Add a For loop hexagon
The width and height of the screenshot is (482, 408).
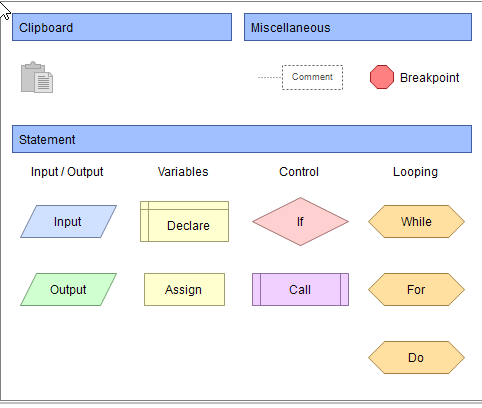coord(416,289)
